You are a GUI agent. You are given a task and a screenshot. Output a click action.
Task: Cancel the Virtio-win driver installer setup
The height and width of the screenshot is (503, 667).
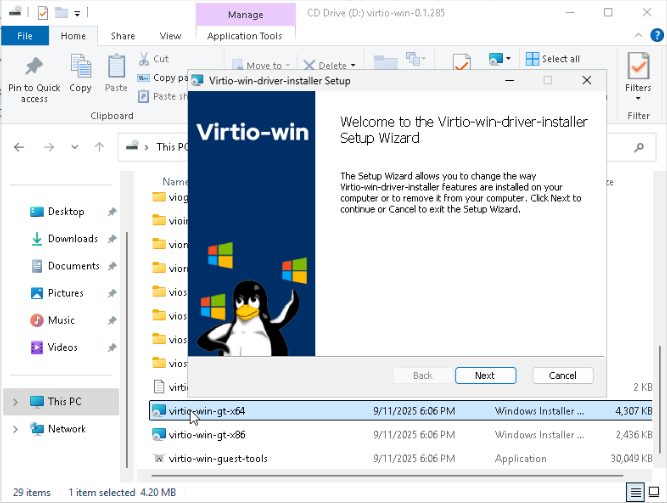562,375
